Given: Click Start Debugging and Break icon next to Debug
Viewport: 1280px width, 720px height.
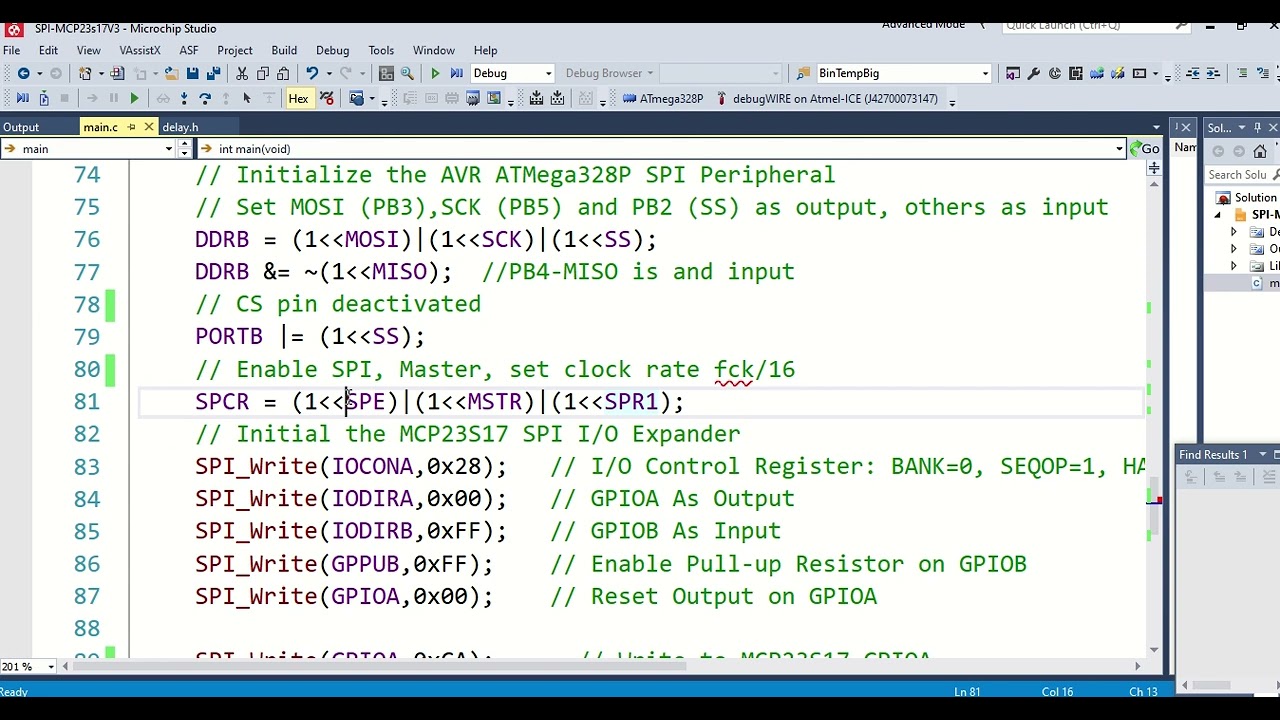Looking at the screenshot, I should [457, 73].
